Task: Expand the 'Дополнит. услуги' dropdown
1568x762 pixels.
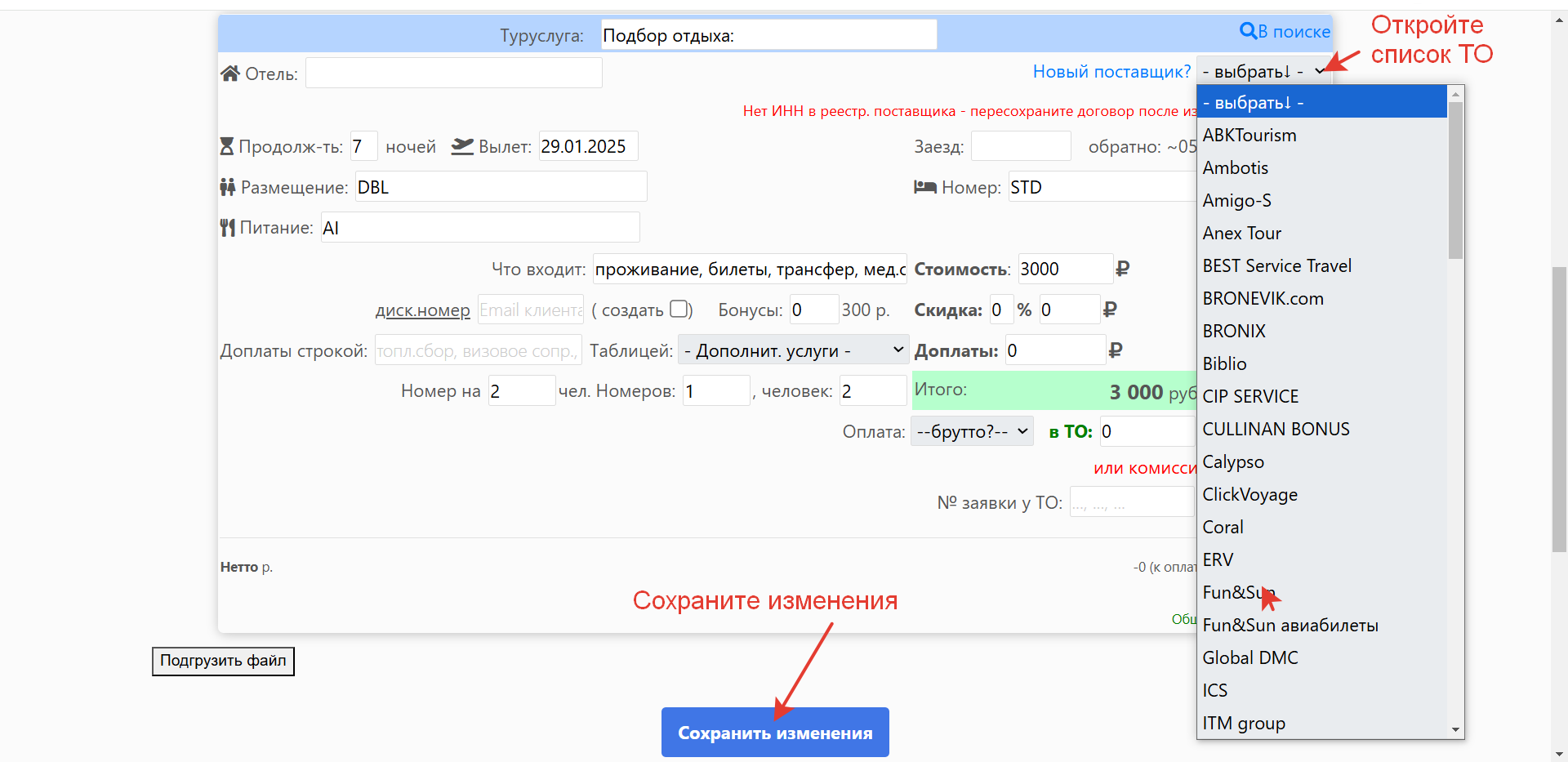Action: point(794,350)
